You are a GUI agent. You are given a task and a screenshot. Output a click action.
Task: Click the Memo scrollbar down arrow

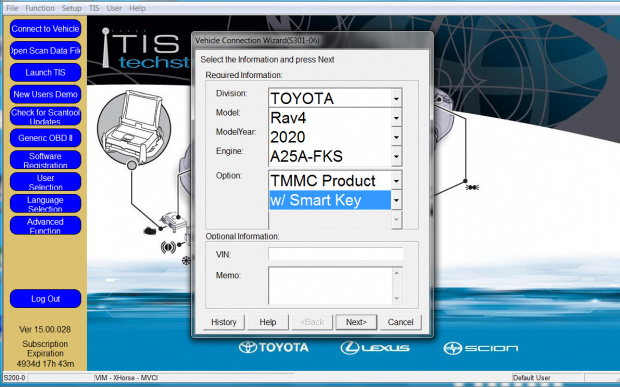click(x=397, y=298)
